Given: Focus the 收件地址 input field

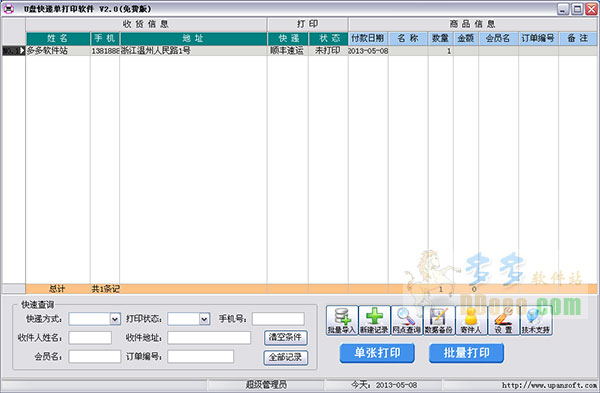Looking at the screenshot, I should pos(209,338).
